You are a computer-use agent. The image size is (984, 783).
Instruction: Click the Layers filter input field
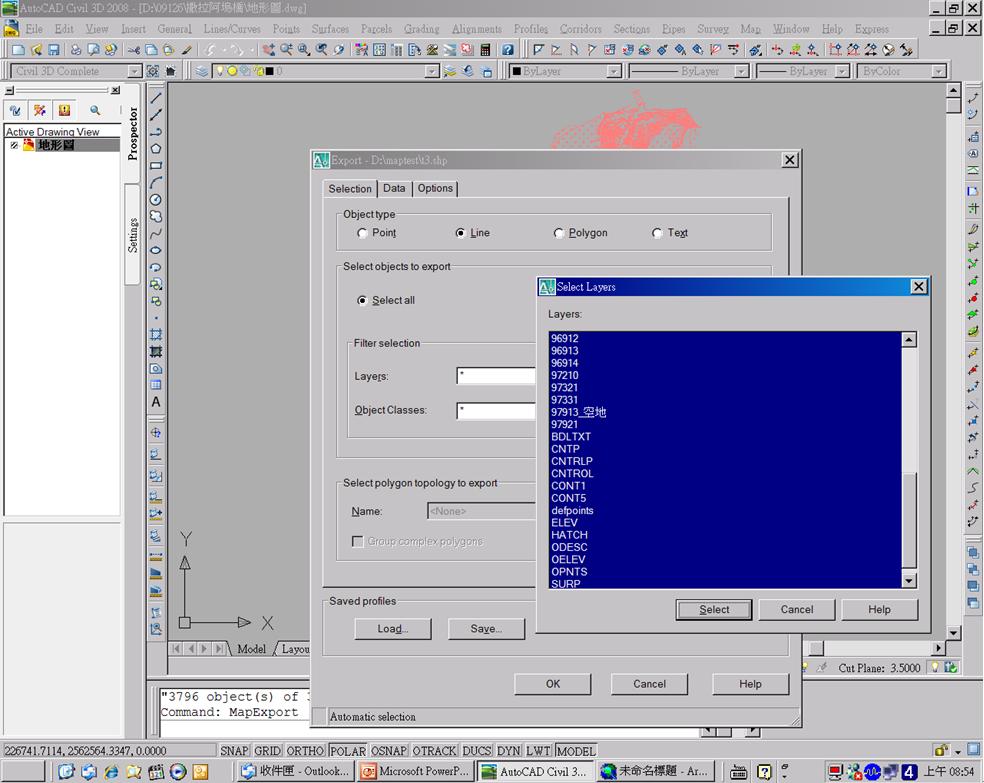[x=496, y=376]
